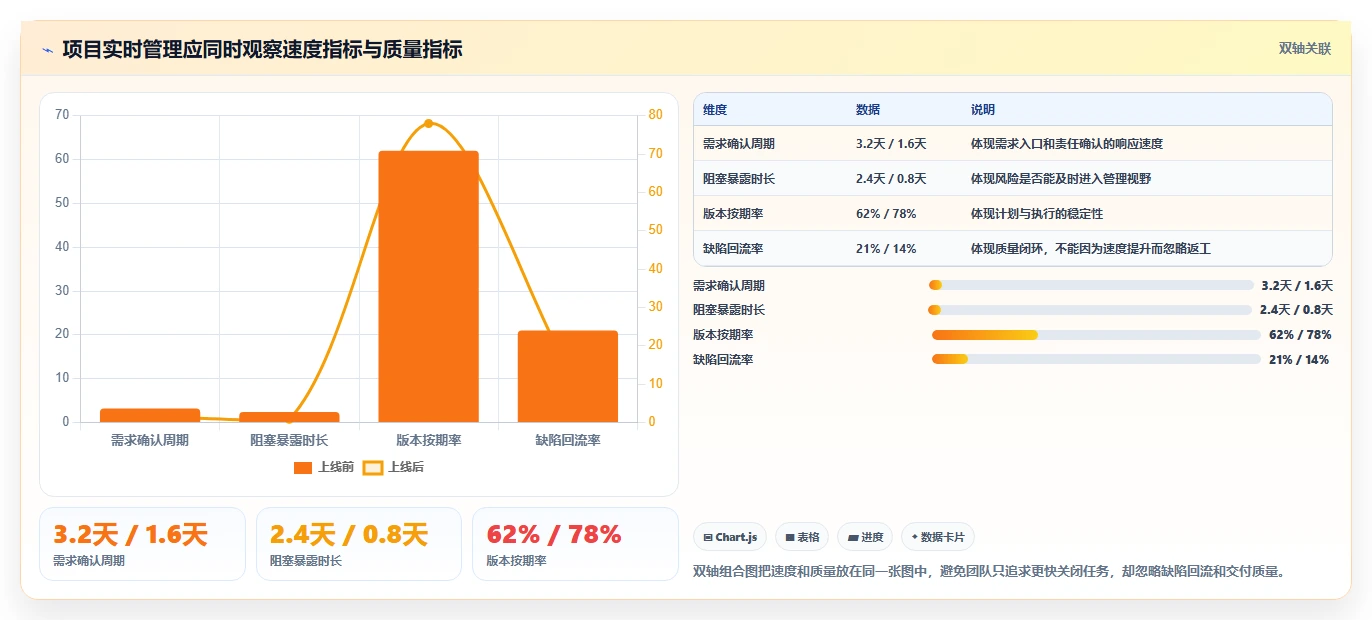This screenshot has width=1372, height=620.
Task: Click the footer note starting 双轴组合图
Action: (988, 572)
